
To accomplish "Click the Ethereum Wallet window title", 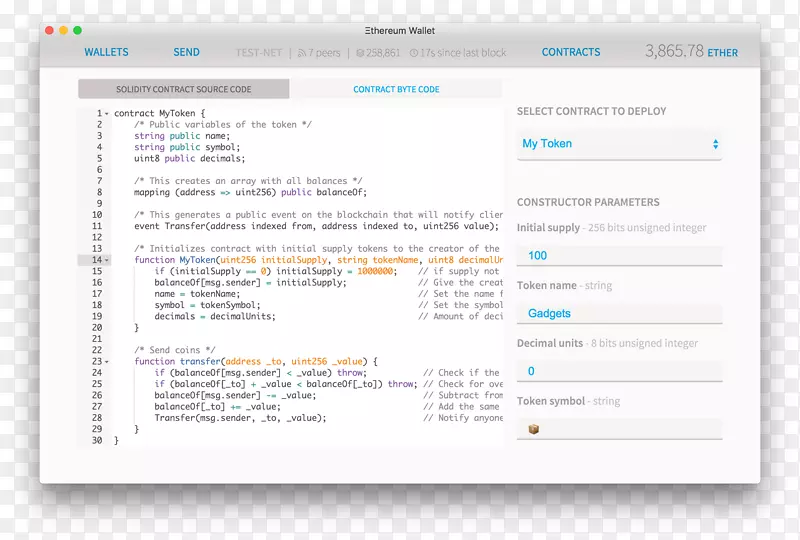I will pos(400,32).
